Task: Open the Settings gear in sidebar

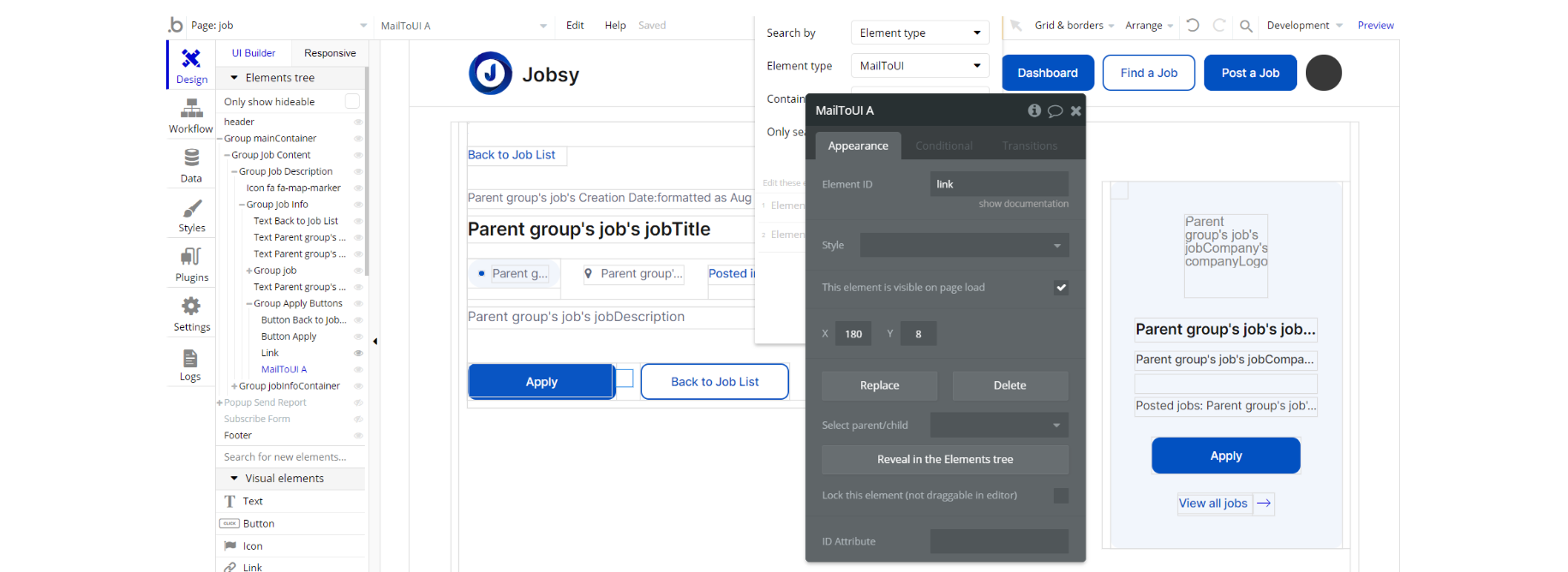Action: click(191, 307)
